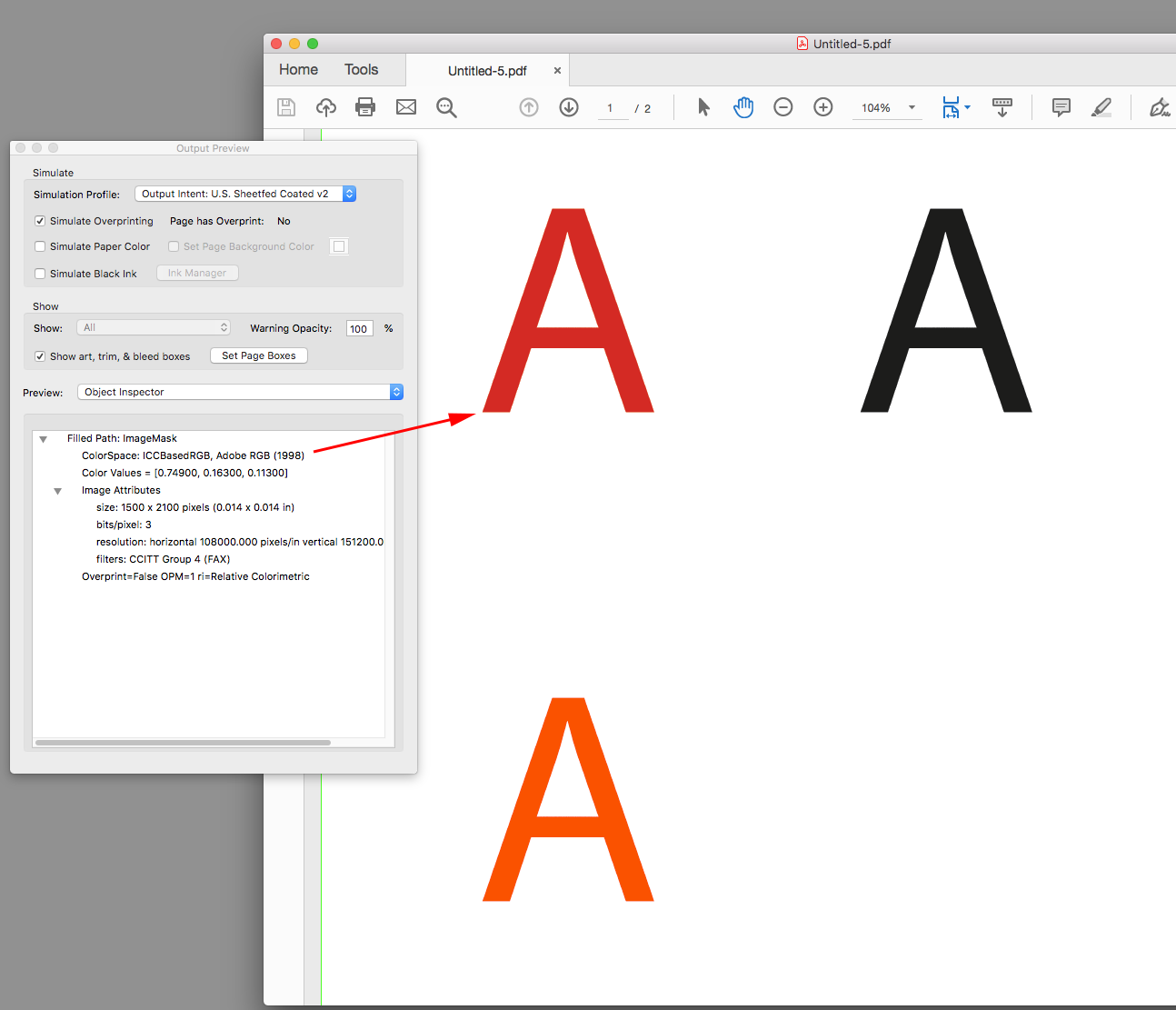Click the page background color swatch
Viewport: 1176px width, 1010px height.
point(339,246)
